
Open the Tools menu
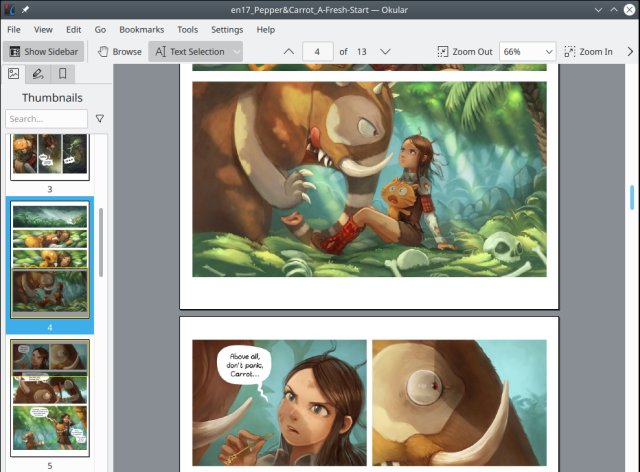(187, 29)
